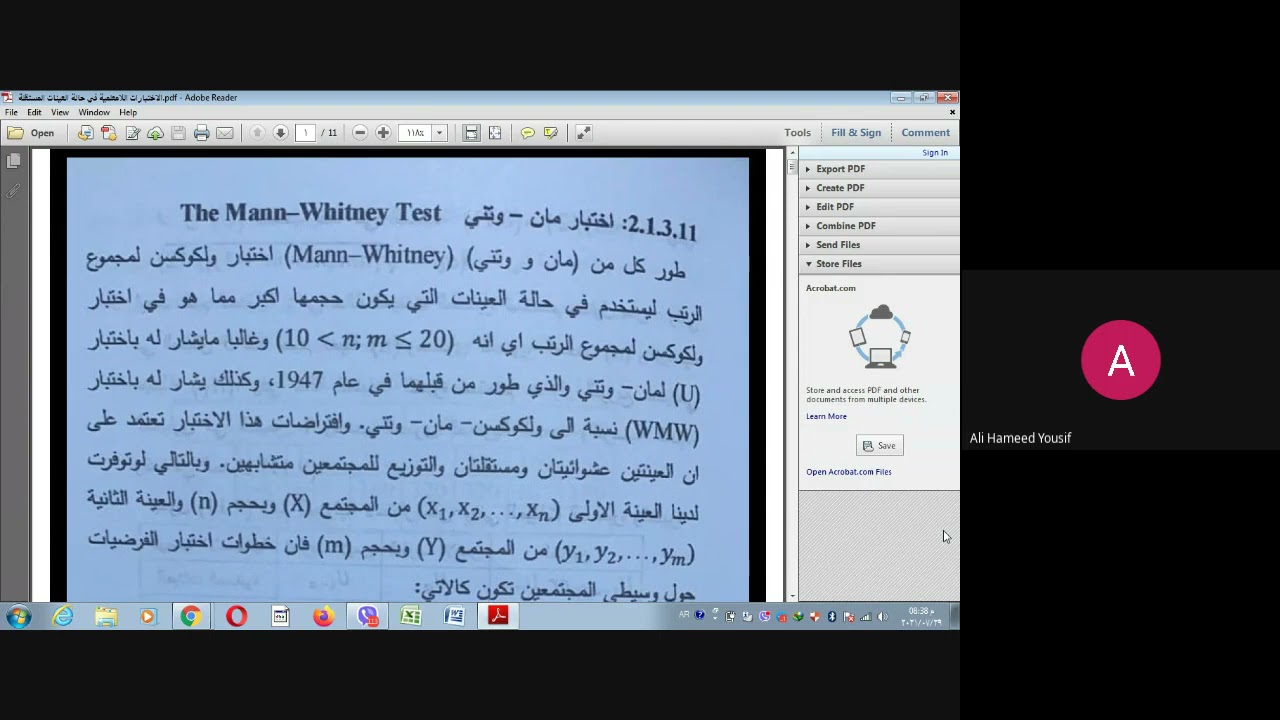
Task: Open the Tools pane tab
Action: pos(797,133)
